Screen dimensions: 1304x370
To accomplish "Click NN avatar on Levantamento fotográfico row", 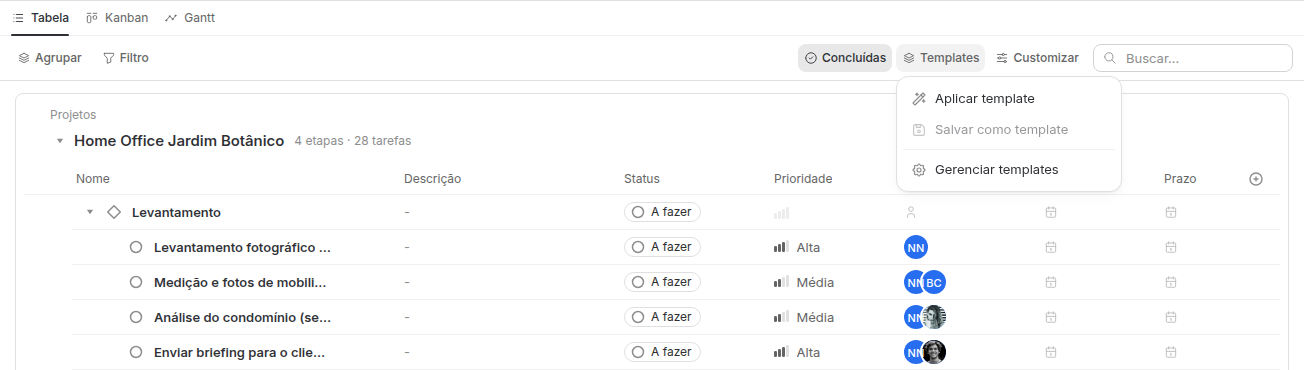I will pos(916,247).
